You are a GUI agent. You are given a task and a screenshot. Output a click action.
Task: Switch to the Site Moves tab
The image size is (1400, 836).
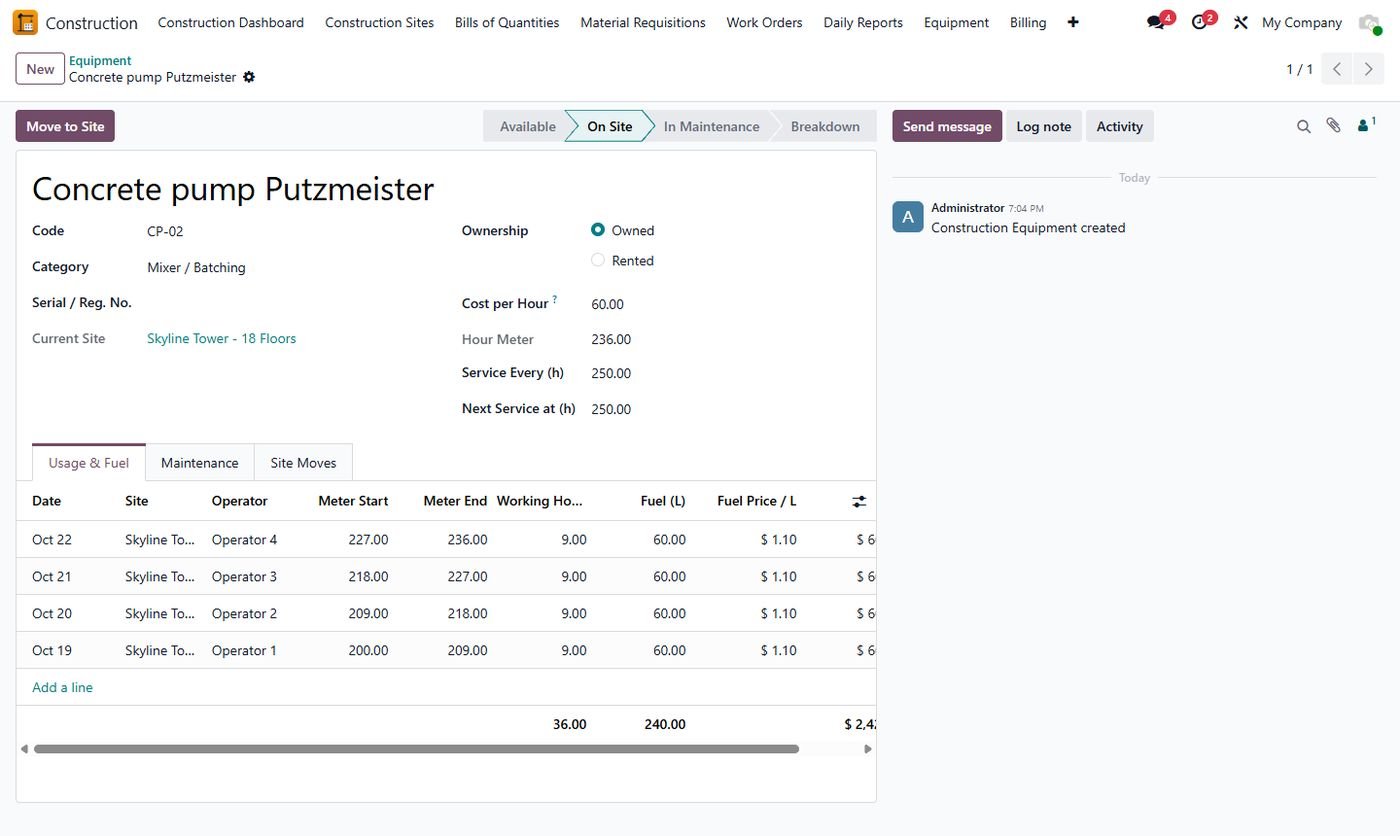click(303, 463)
